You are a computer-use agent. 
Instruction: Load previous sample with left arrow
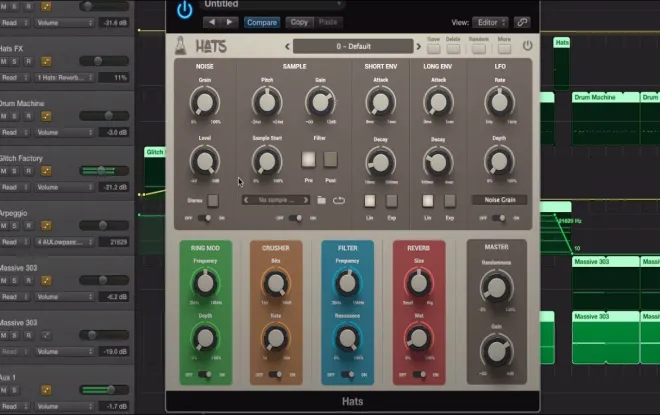point(247,200)
